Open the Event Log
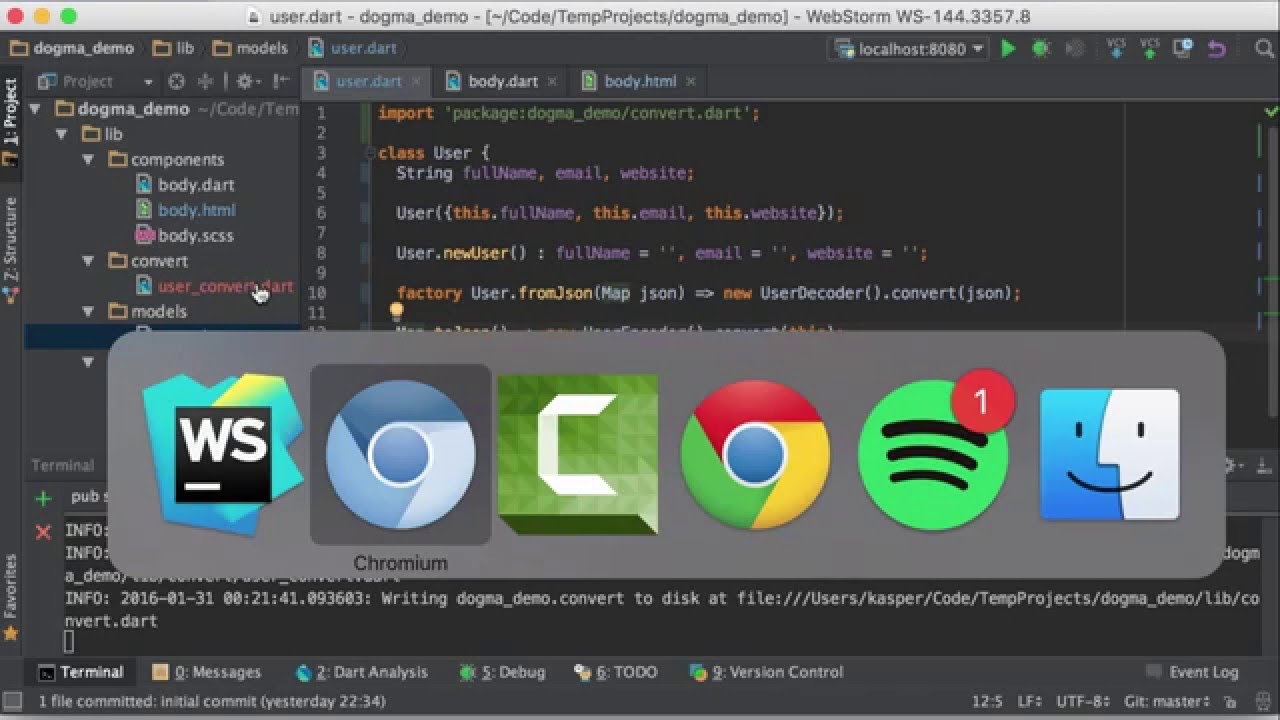 1191,672
